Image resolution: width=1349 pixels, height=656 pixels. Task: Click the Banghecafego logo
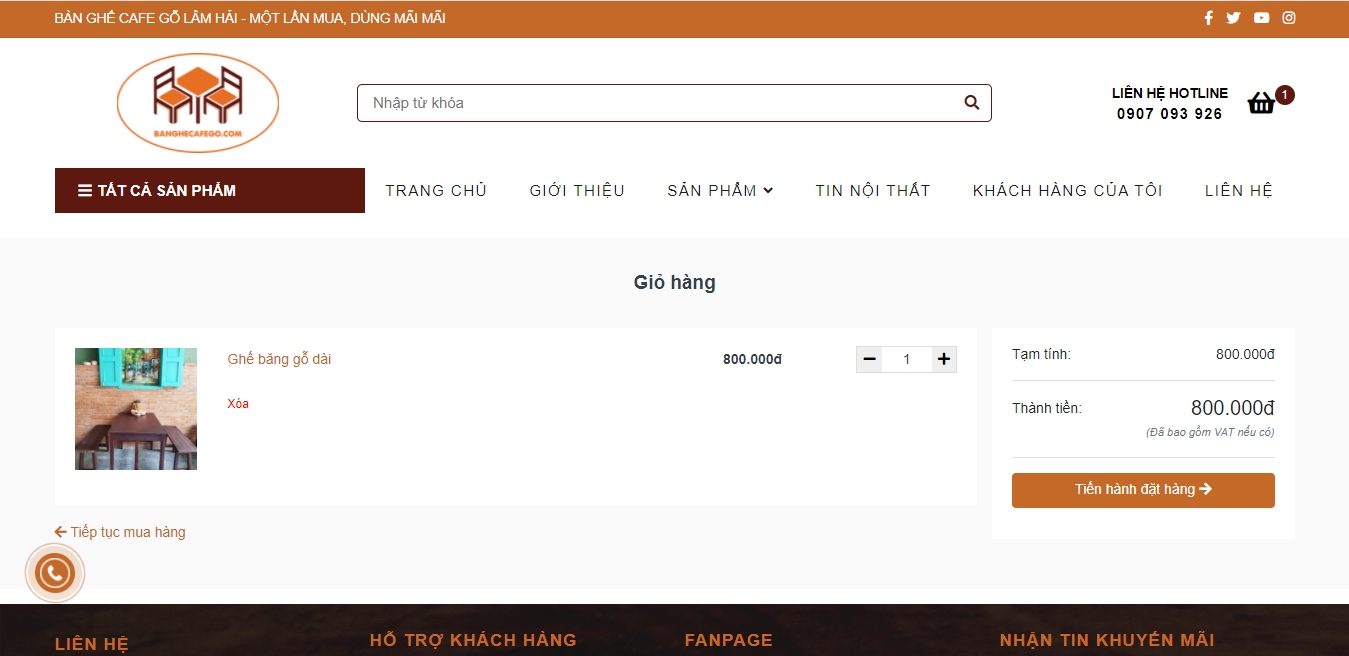[x=198, y=103]
